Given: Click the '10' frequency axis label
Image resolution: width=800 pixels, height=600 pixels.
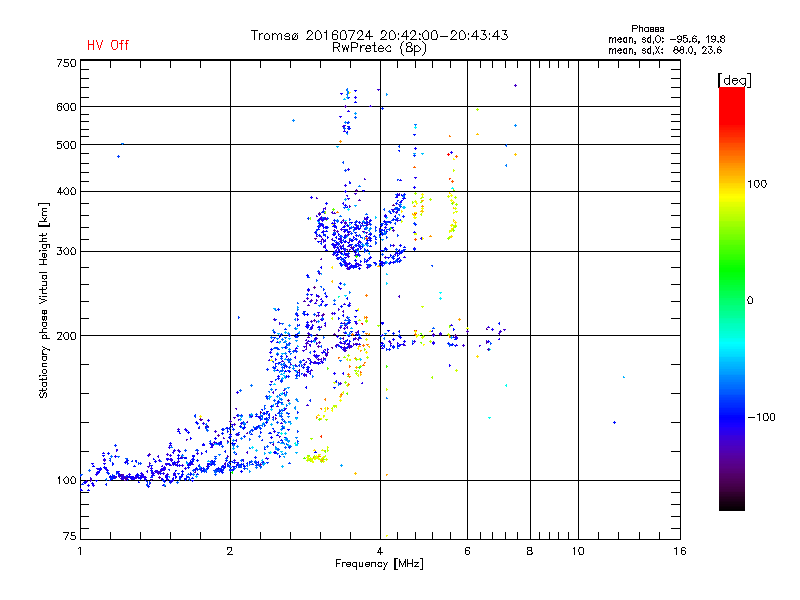Looking at the screenshot, I should pos(578,551).
